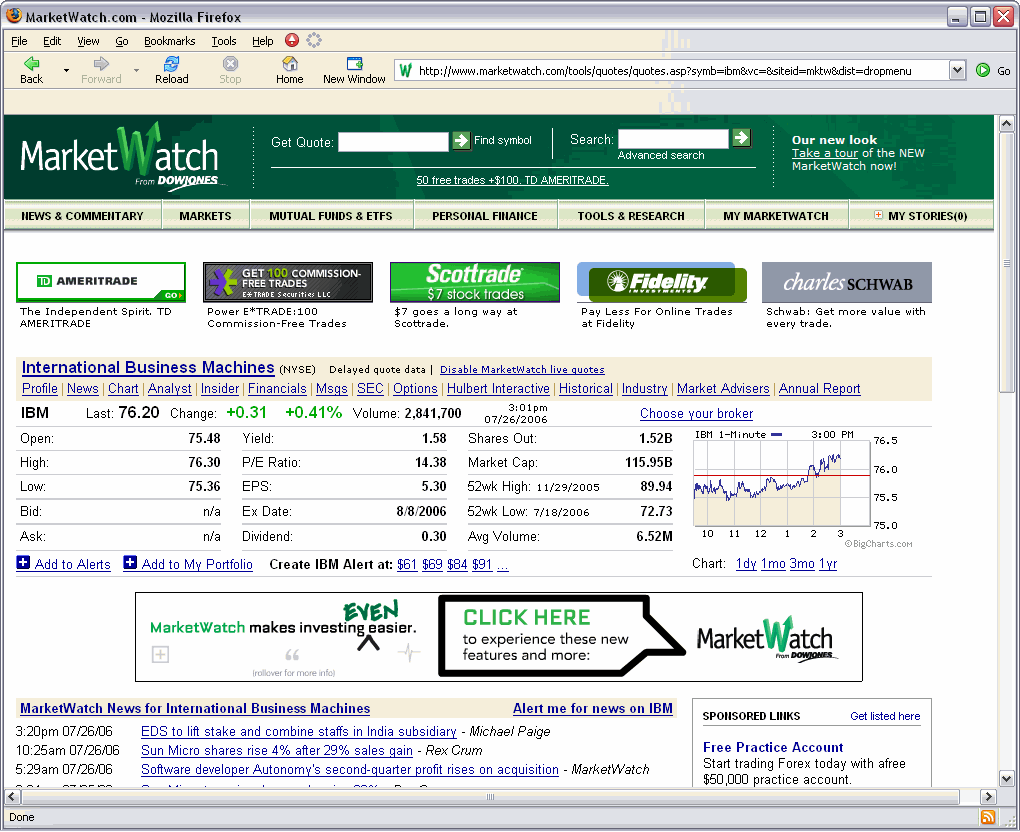Open the Bookmarks menu
The width and height of the screenshot is (1020, 832).
click(x=170, y=41)
